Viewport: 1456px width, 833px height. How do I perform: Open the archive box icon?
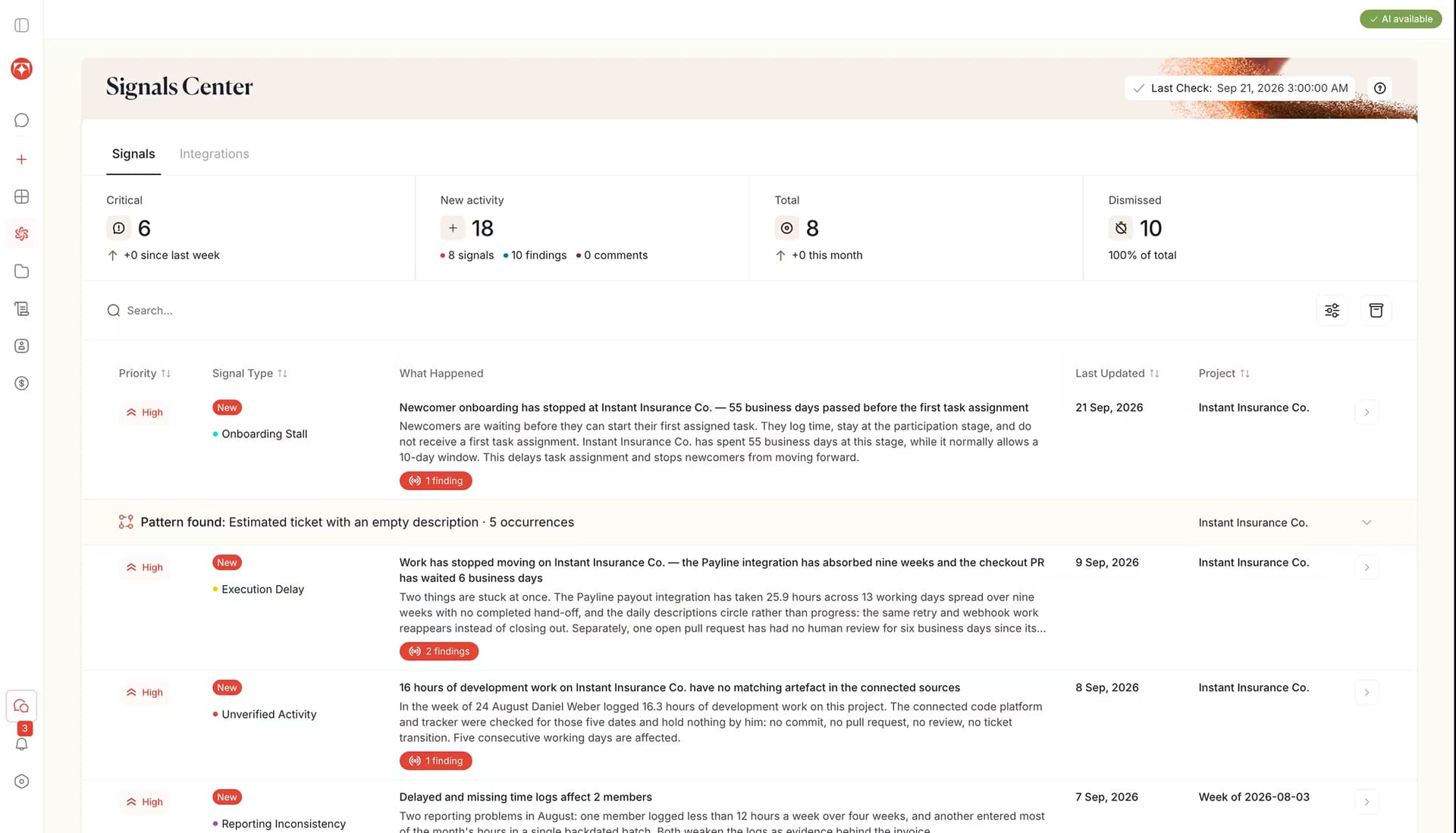(x=1376, y=310)
